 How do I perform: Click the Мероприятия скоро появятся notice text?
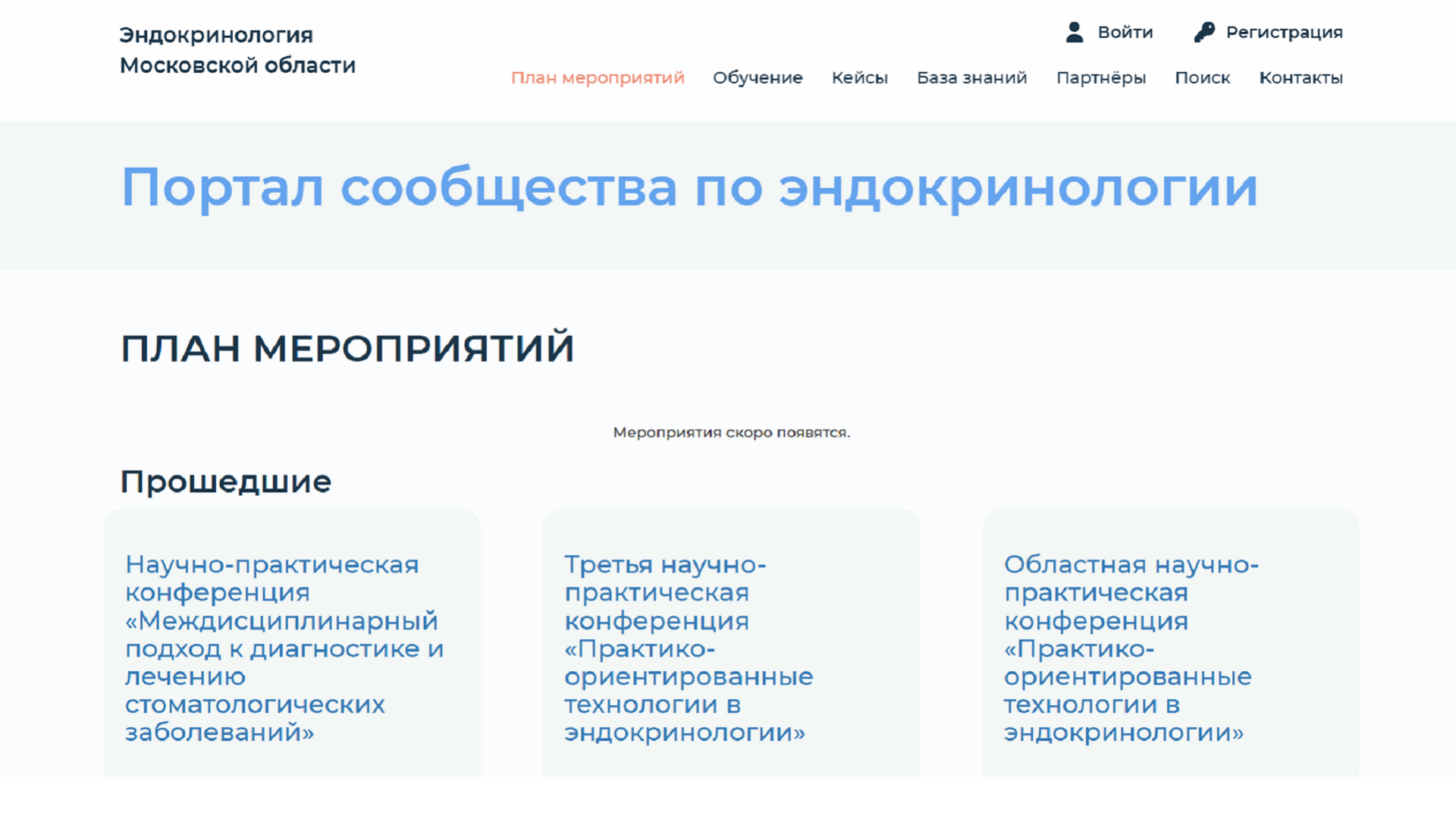tap(731, 432)
